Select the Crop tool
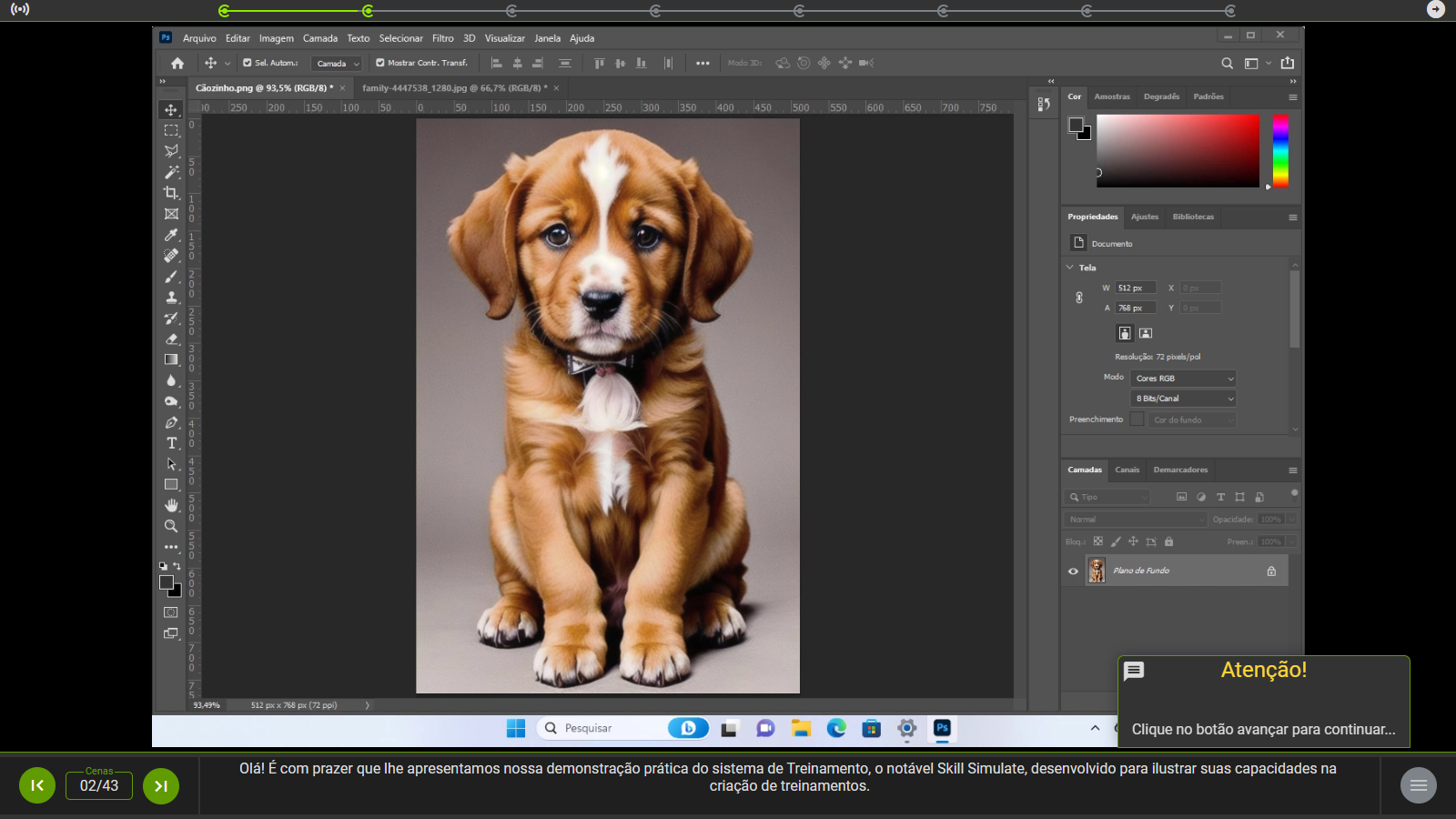 pos(171,193)
